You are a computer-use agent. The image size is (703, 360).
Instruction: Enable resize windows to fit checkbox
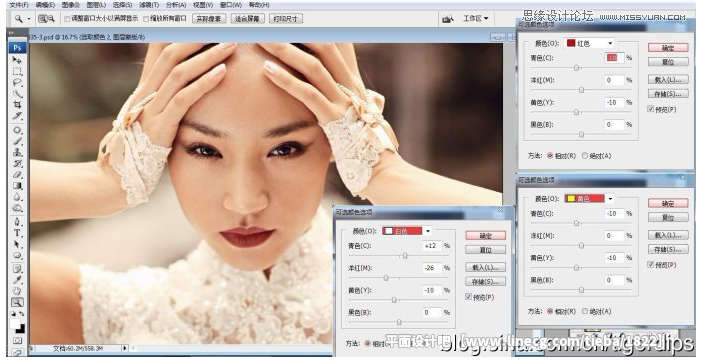[67, 19]
